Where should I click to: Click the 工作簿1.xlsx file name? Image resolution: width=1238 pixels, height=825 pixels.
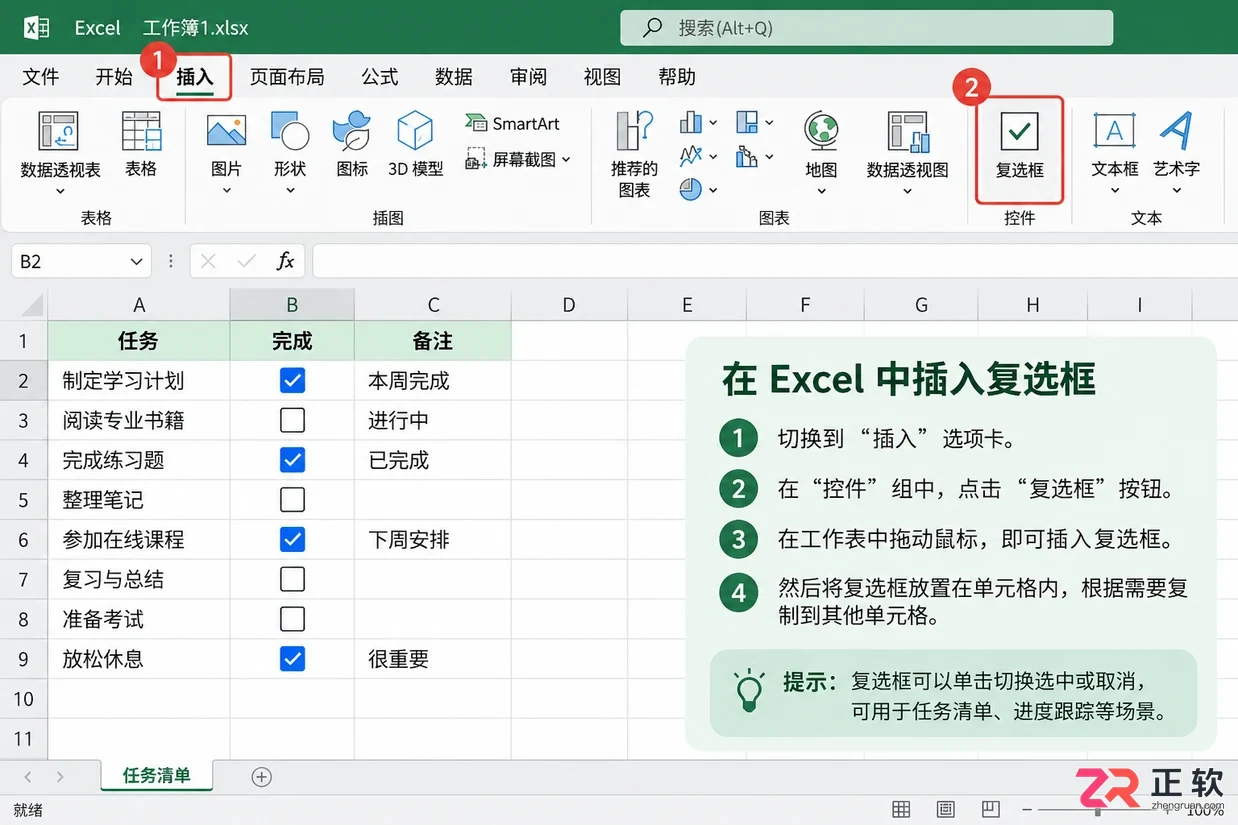(196, 28)
